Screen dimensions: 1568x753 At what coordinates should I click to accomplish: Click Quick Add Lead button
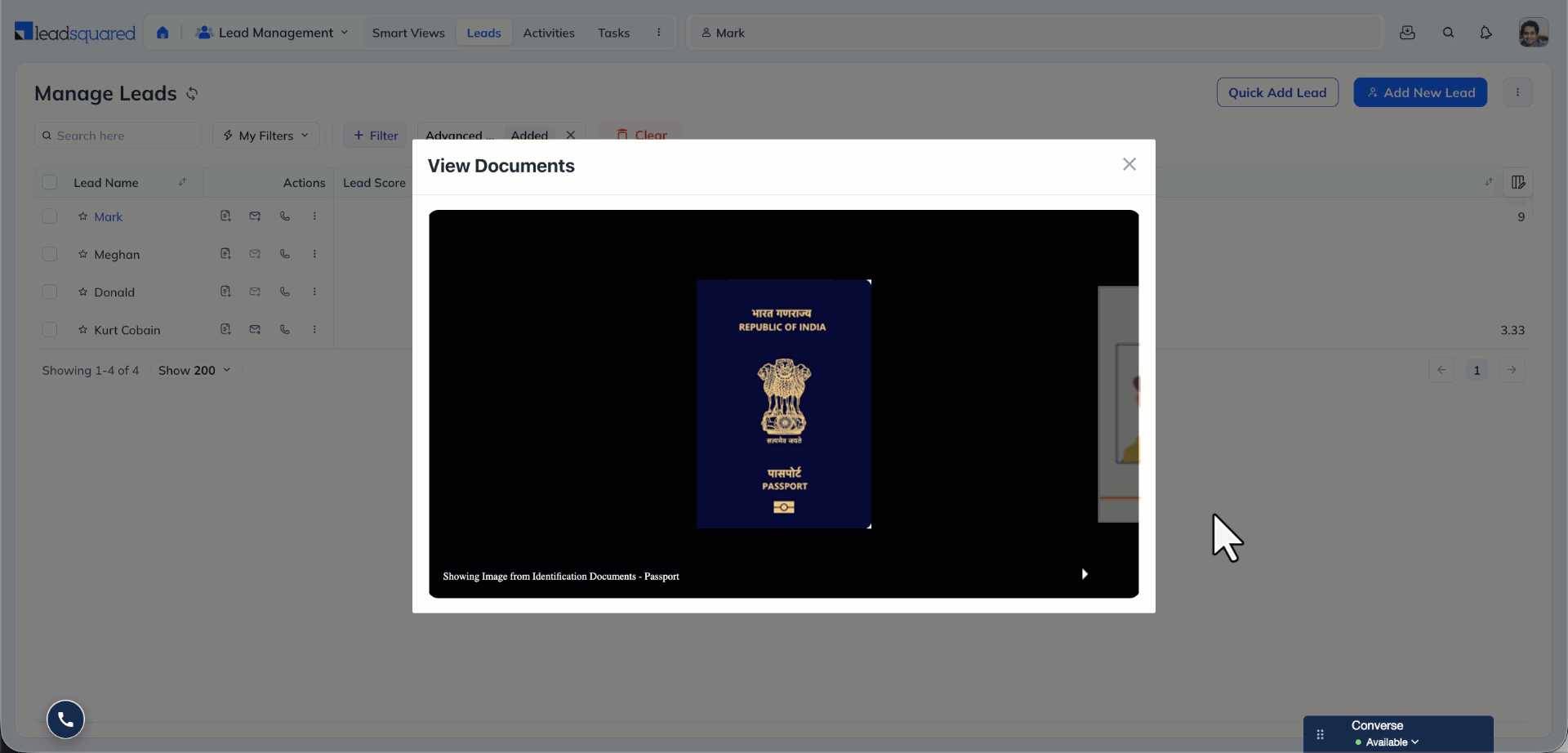[1277, 92]
